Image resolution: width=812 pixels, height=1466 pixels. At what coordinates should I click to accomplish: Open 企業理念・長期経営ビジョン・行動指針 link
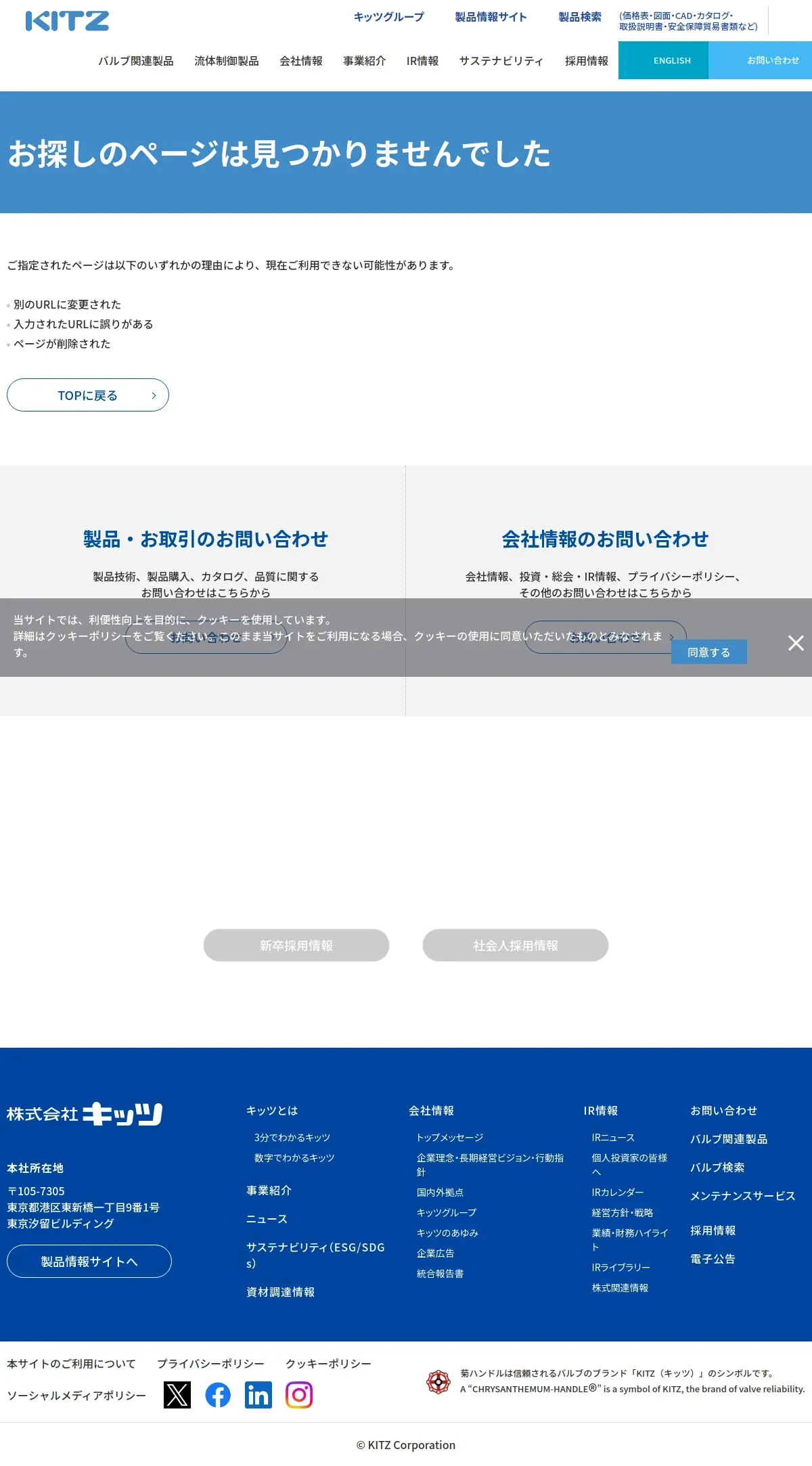click(490, 1165)
